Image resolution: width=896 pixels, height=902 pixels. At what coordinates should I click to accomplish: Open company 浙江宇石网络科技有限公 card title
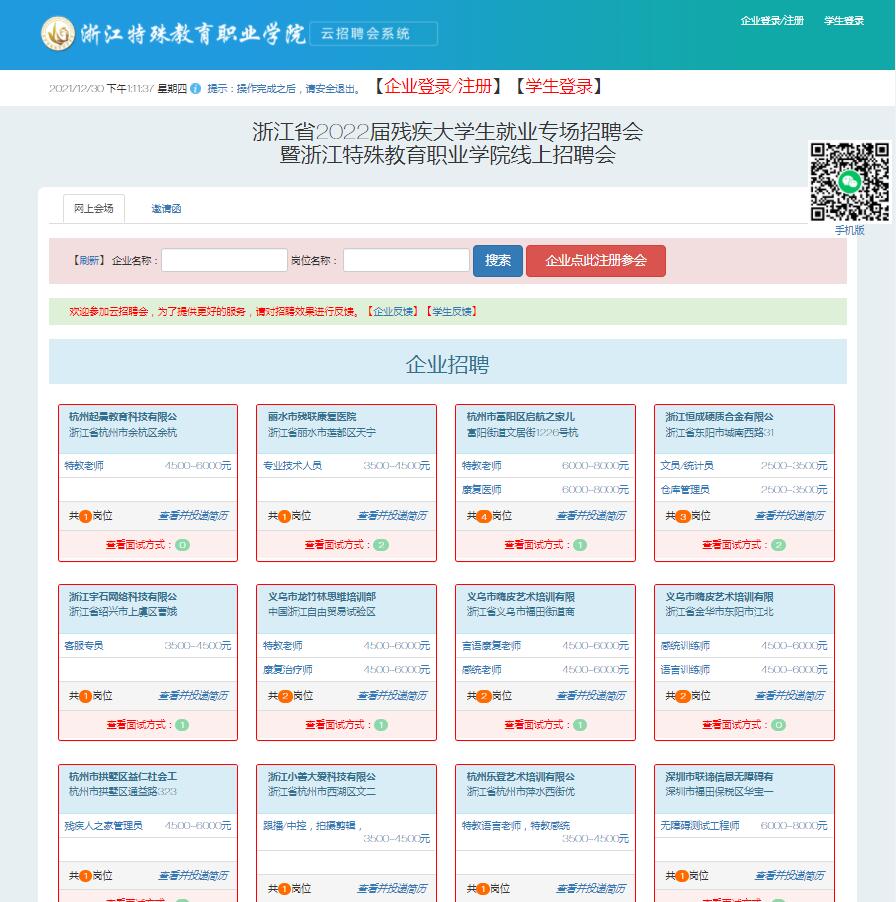pos(123,597)
